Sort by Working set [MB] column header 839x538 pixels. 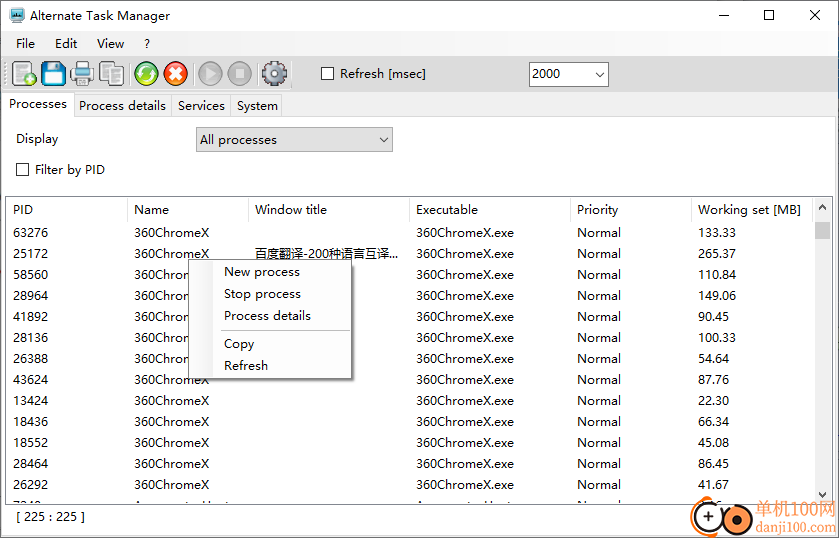pos(752,210)
